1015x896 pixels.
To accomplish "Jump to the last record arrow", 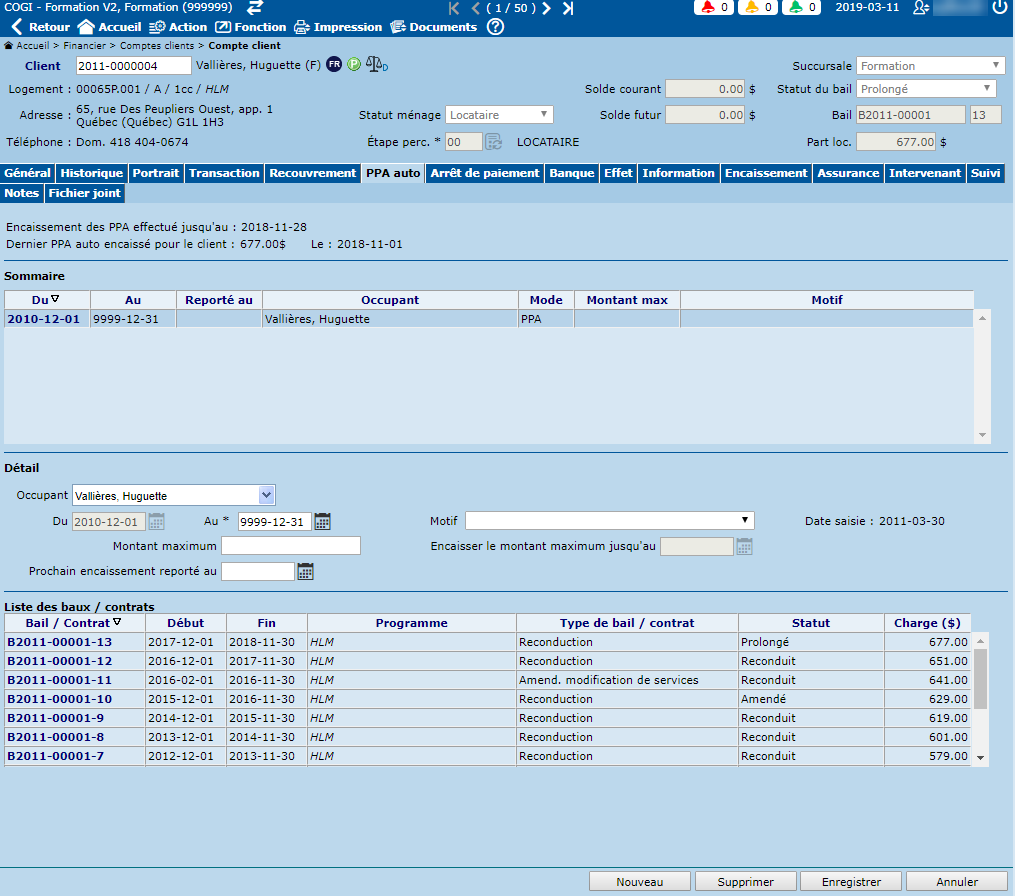I will (x=568, y=8).
